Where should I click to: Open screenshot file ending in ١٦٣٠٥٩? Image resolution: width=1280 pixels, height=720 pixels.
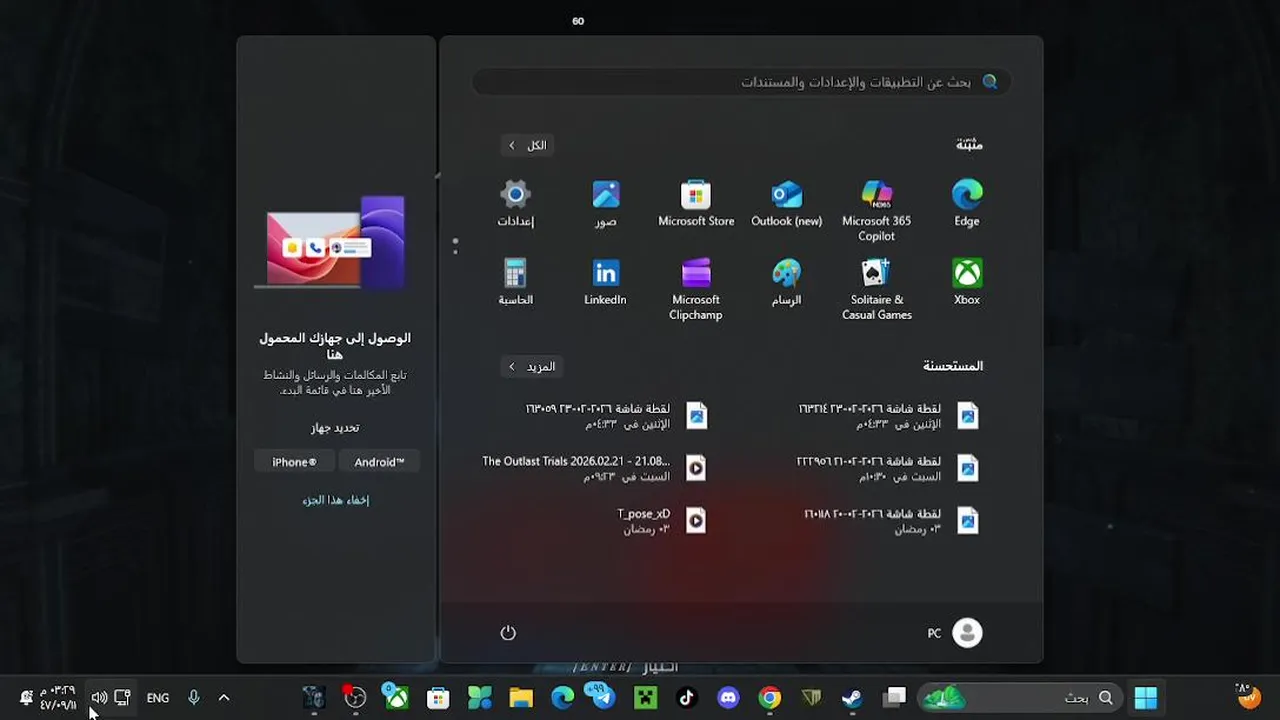617,416
